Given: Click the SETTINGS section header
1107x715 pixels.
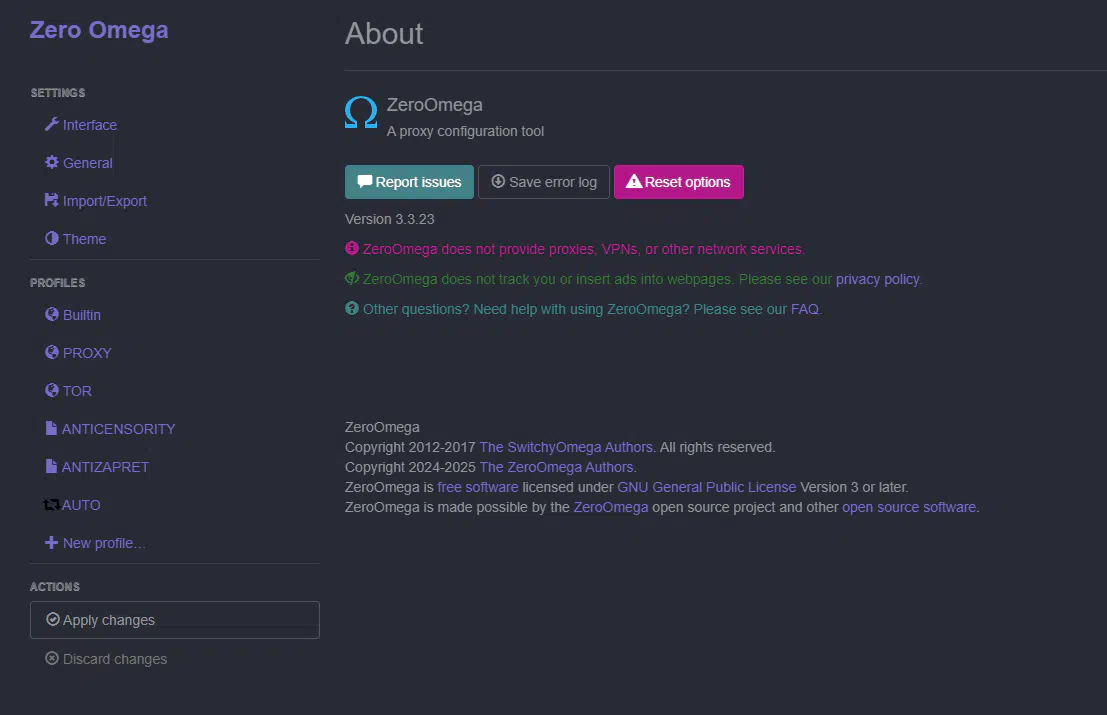Looking at the screenshot, I should (x=58, y=92).
